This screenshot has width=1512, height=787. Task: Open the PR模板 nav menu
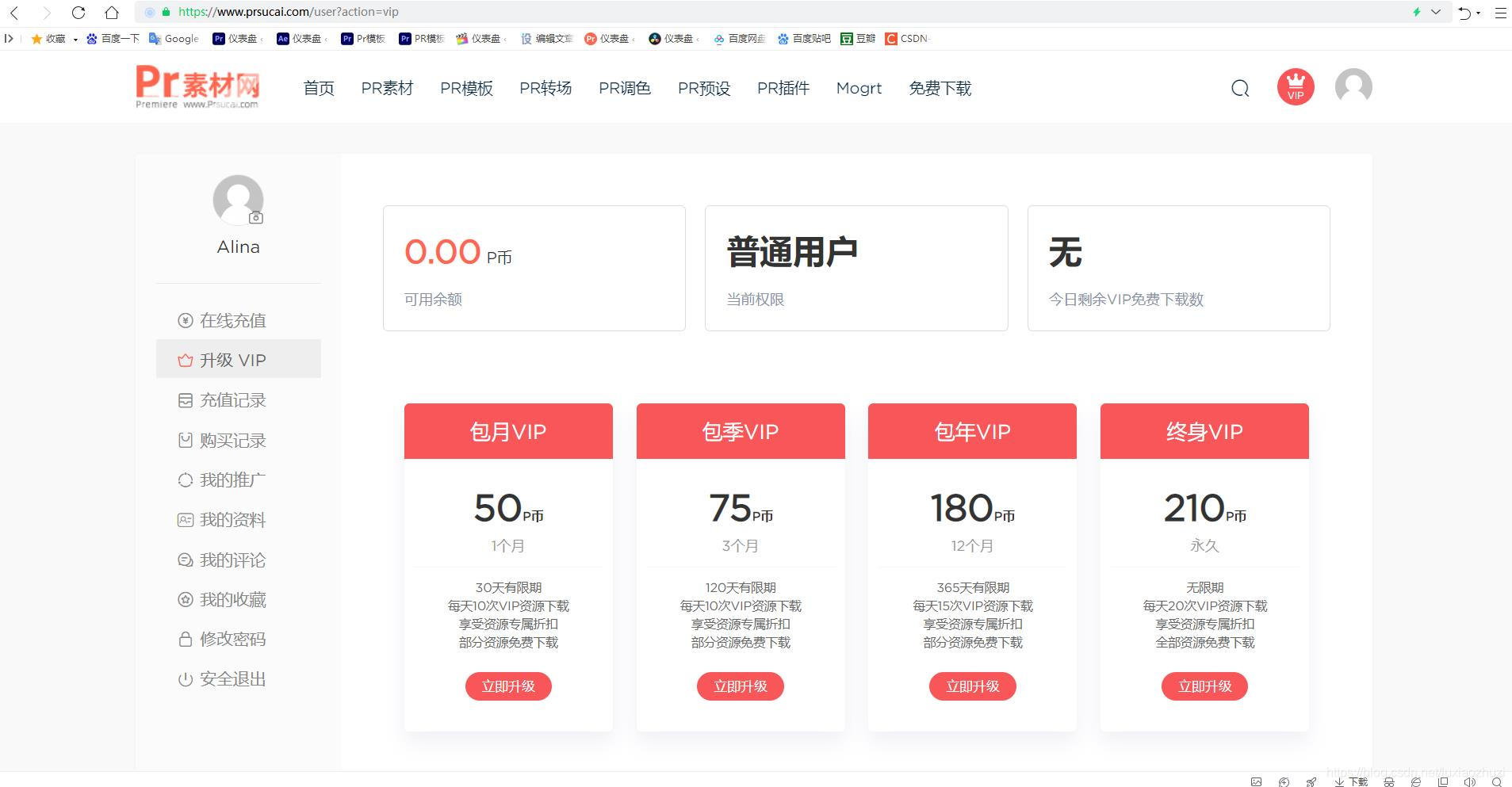pyautogui.click(x=466, y=88)
